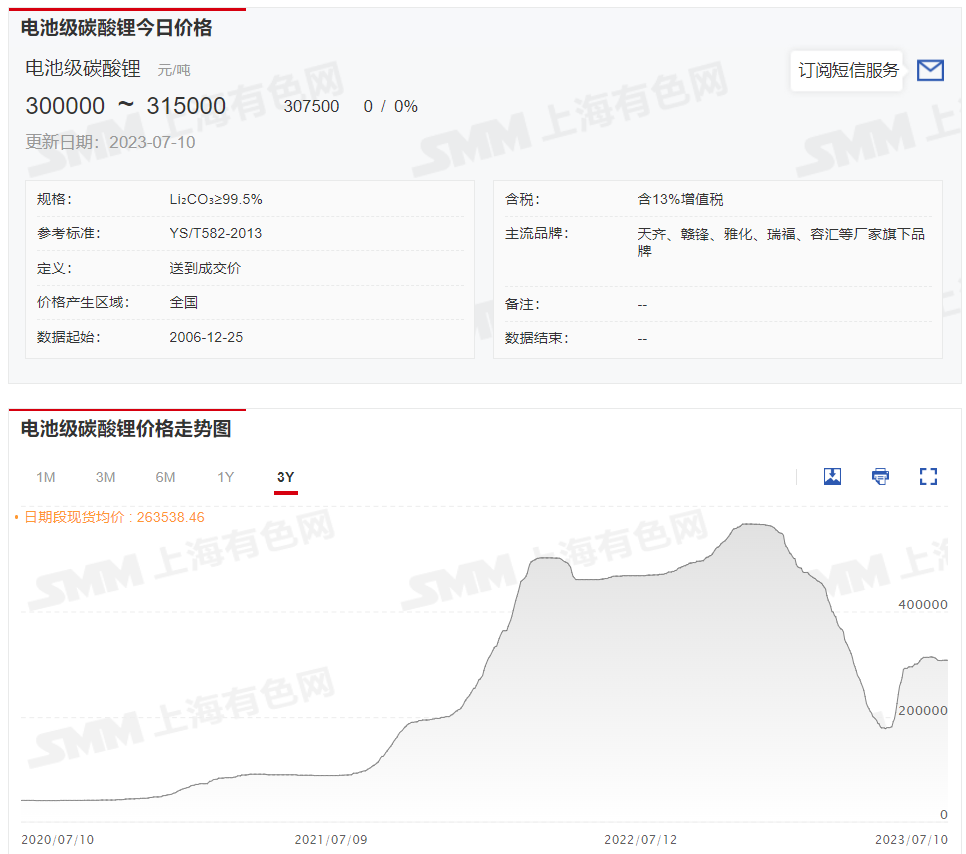Click the 元/吨 unit label
The width and height of the screenshot is (966, 854).
pos(174,70)
